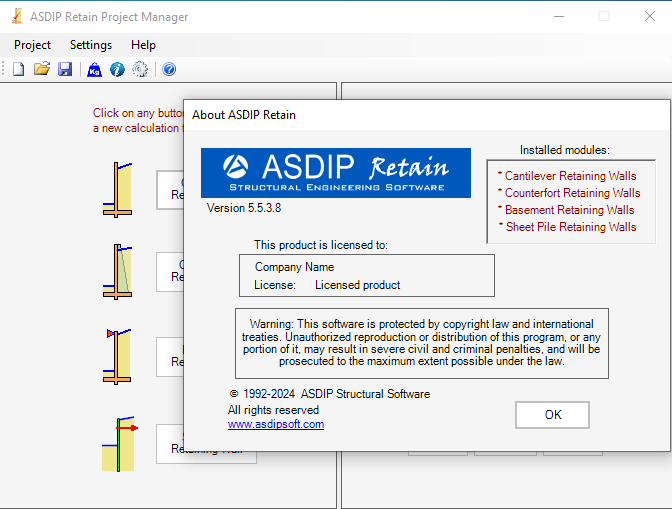Viewport: 672px width, 509px height.
Task: Visit the www.asdipsoft.com link
Action: (x=276, y=424)
